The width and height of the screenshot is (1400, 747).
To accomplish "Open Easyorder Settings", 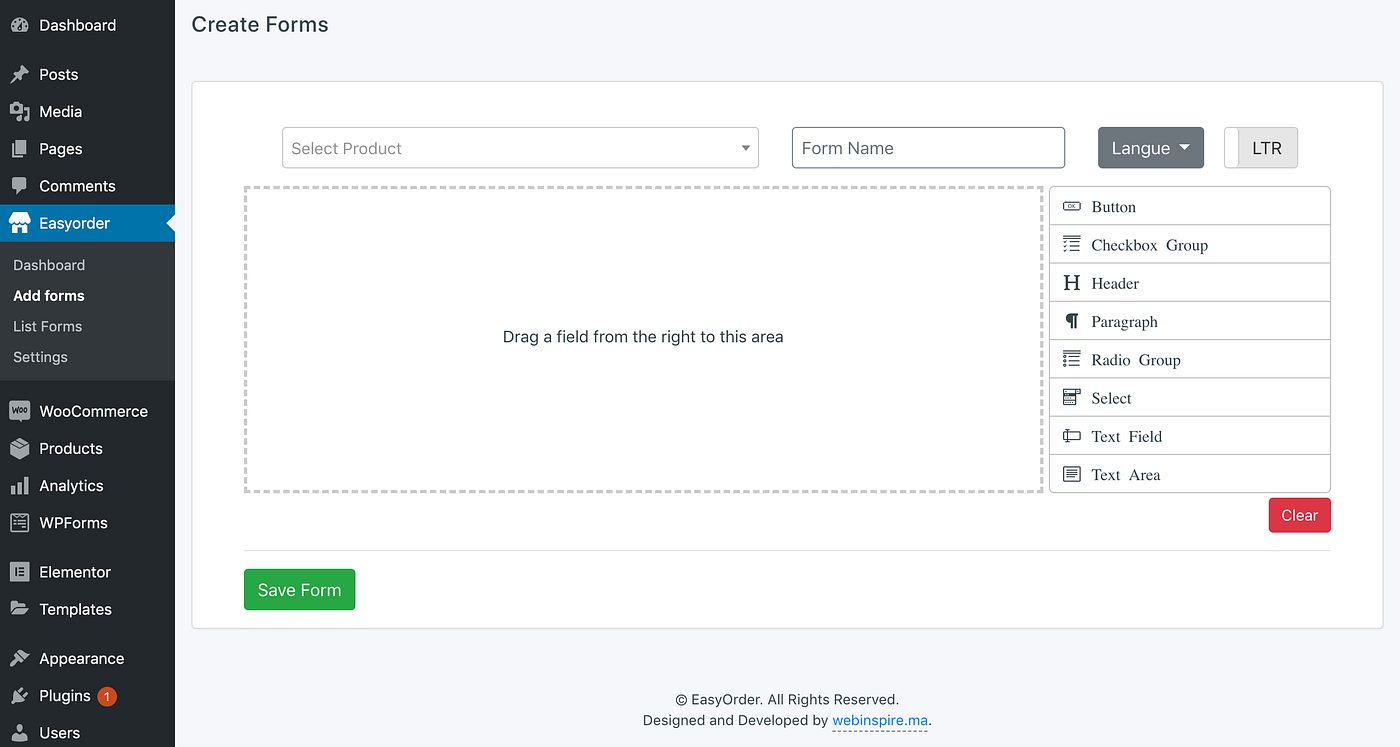I will click(40, 357).
